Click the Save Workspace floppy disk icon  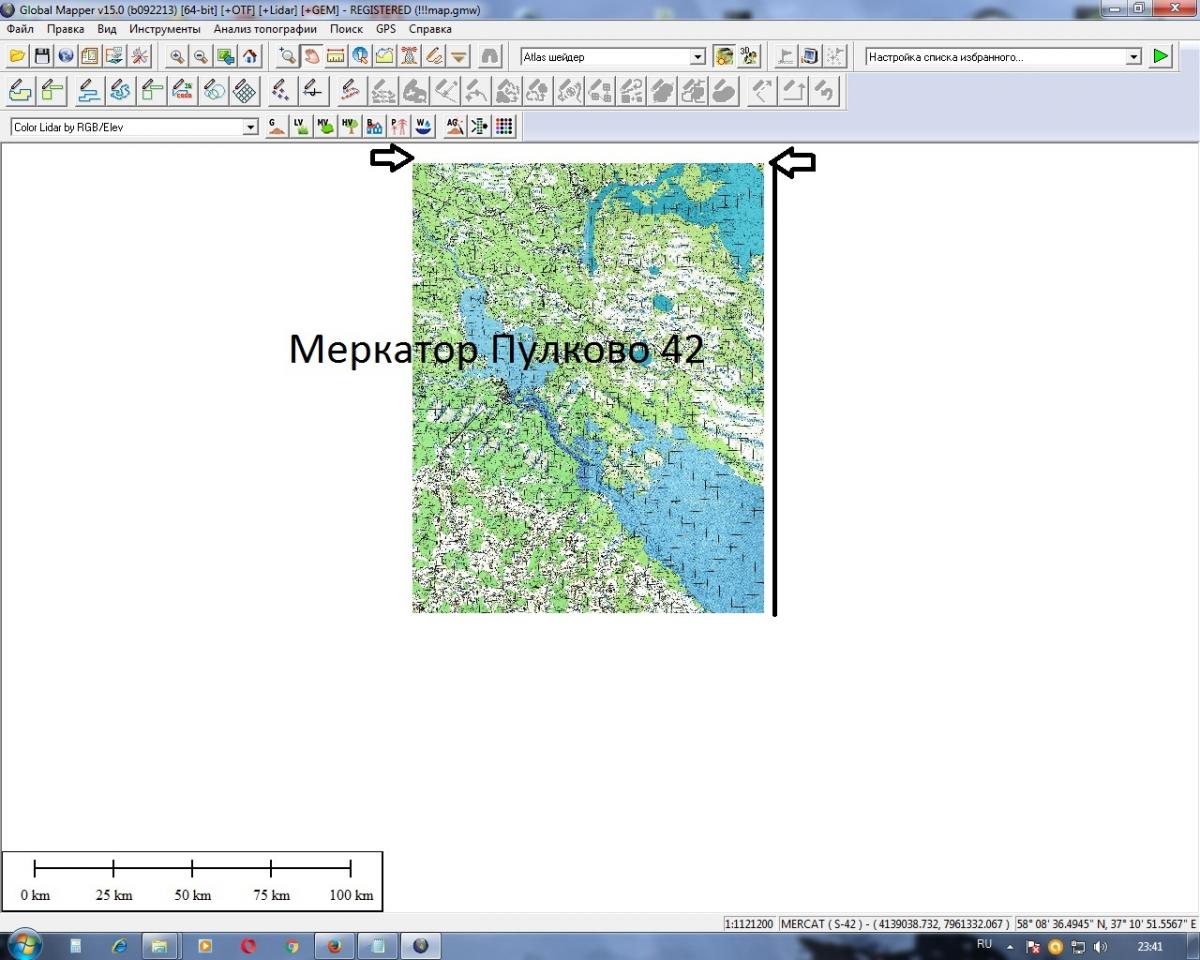[41, 56]
